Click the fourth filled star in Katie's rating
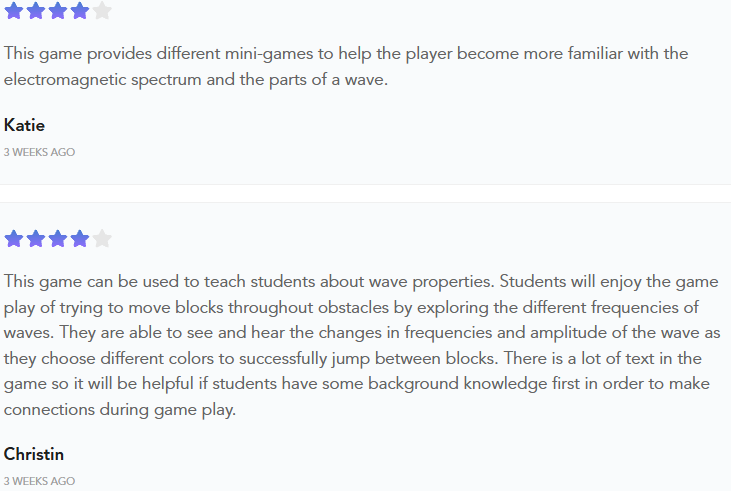Image resolution: width=731 pixels, height=491 pixels. click(80, 11)
